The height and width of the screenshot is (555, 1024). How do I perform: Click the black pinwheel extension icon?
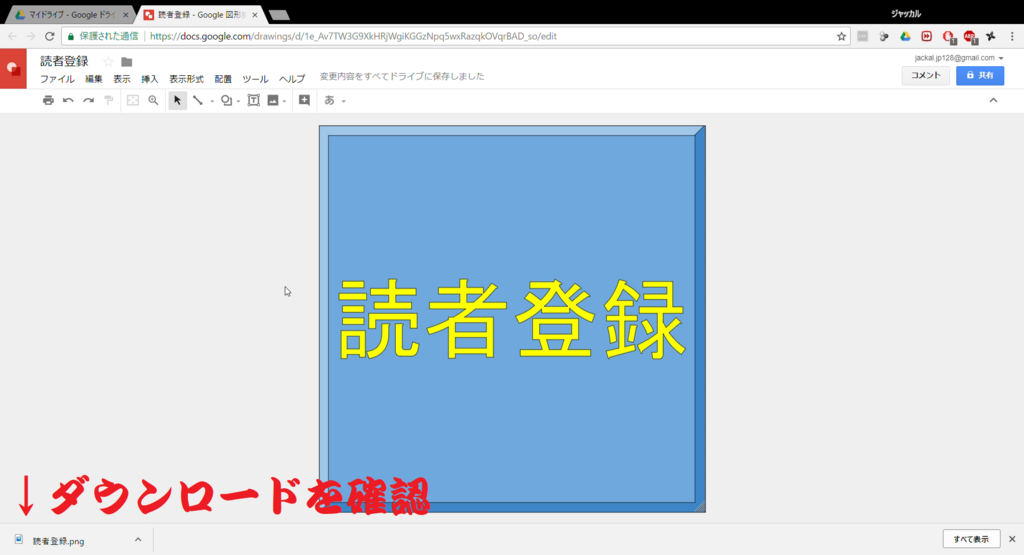tap(991, 37)
